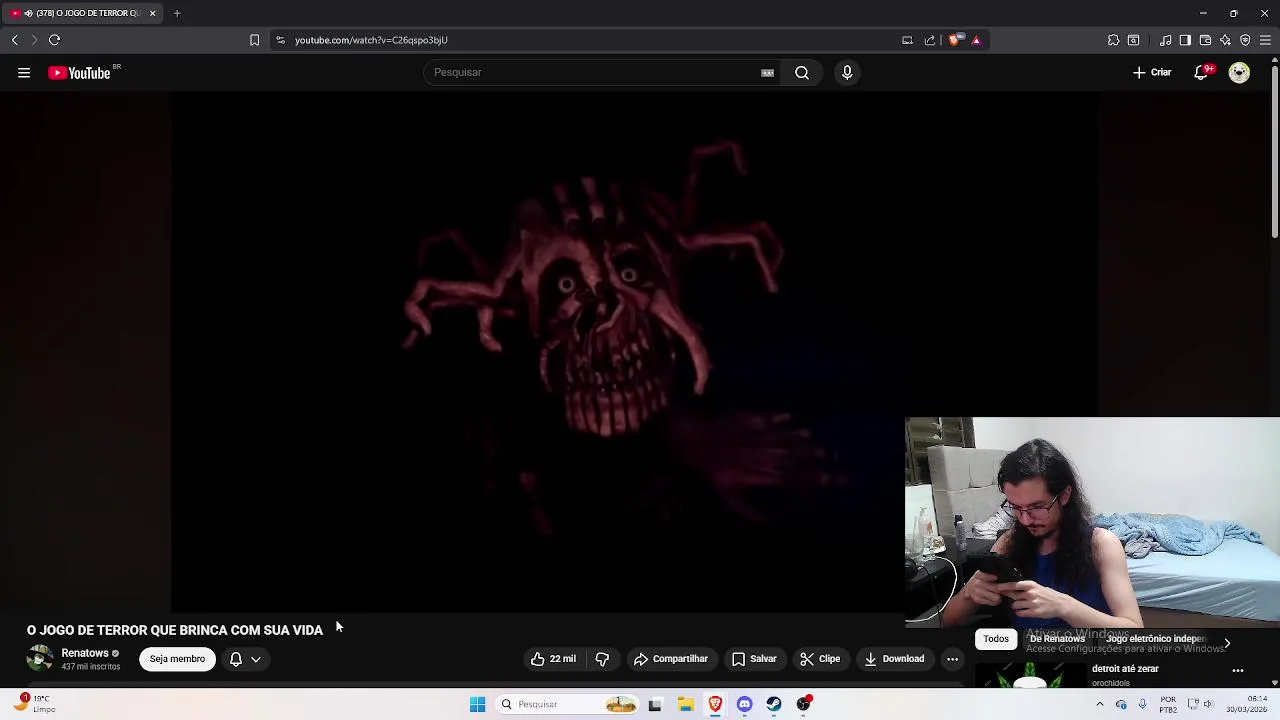Viewport: 1280px width, 720px height.
Task: Open Brave Shields lion icon
Action: click(955, 40)
